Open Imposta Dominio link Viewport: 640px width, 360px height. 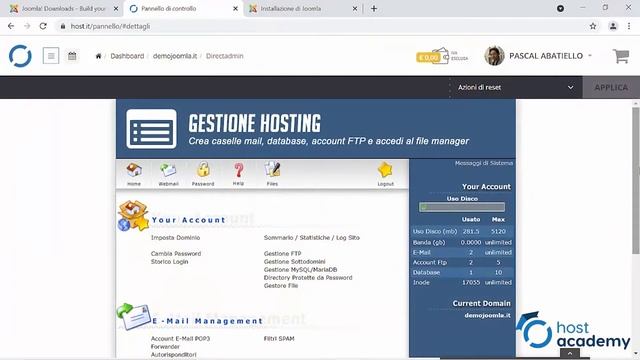click(176, 238)
